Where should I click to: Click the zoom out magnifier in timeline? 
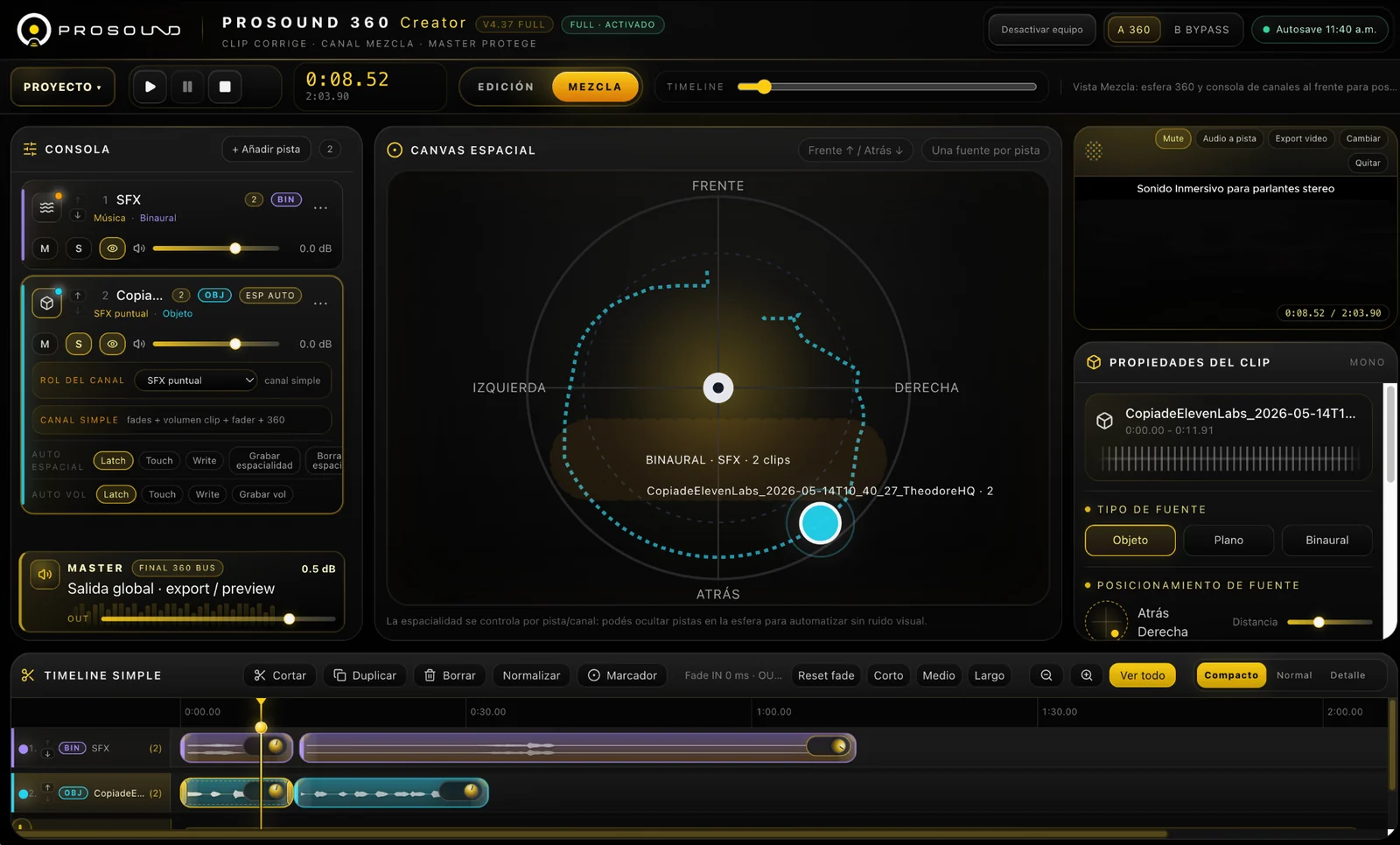click(x=1046, y=675)
